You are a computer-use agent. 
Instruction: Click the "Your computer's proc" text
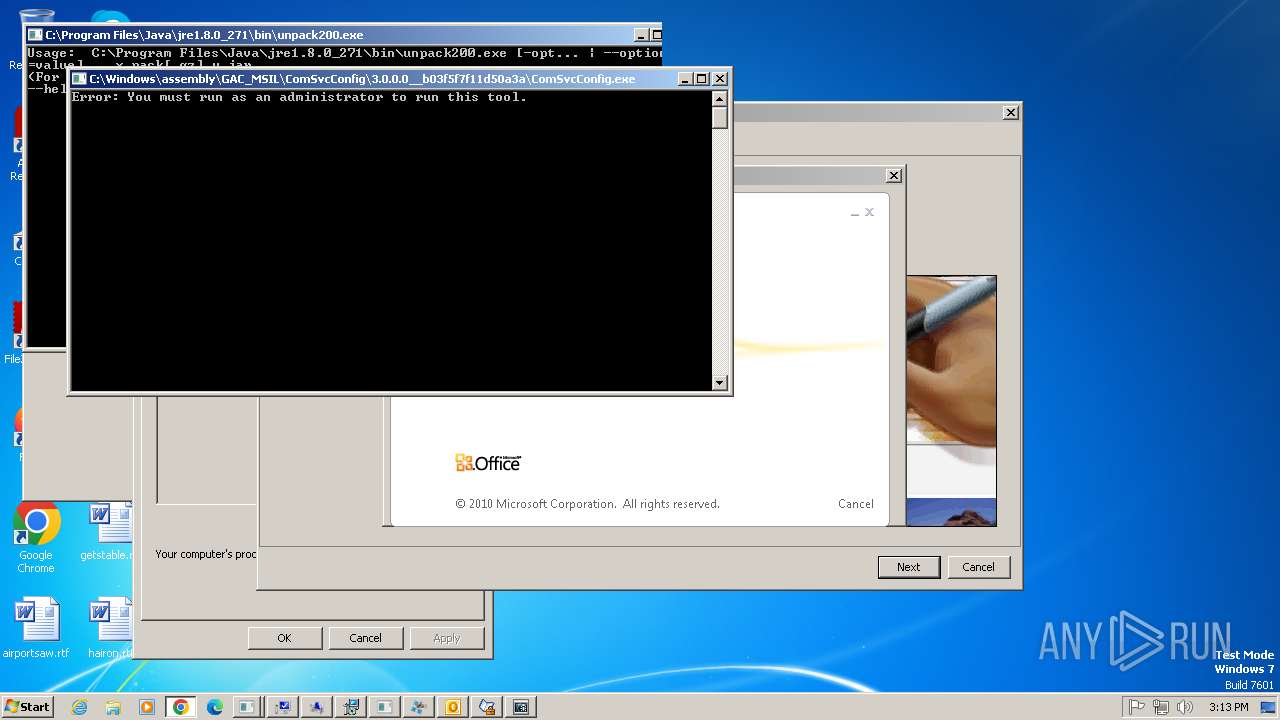[x=206, y=554]
